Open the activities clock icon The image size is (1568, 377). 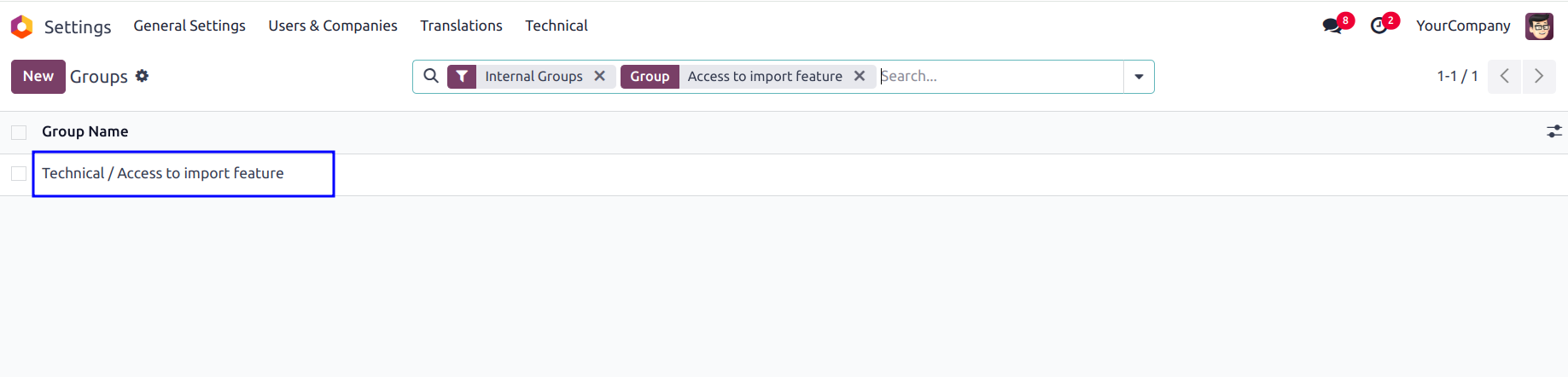[1379, 26]
